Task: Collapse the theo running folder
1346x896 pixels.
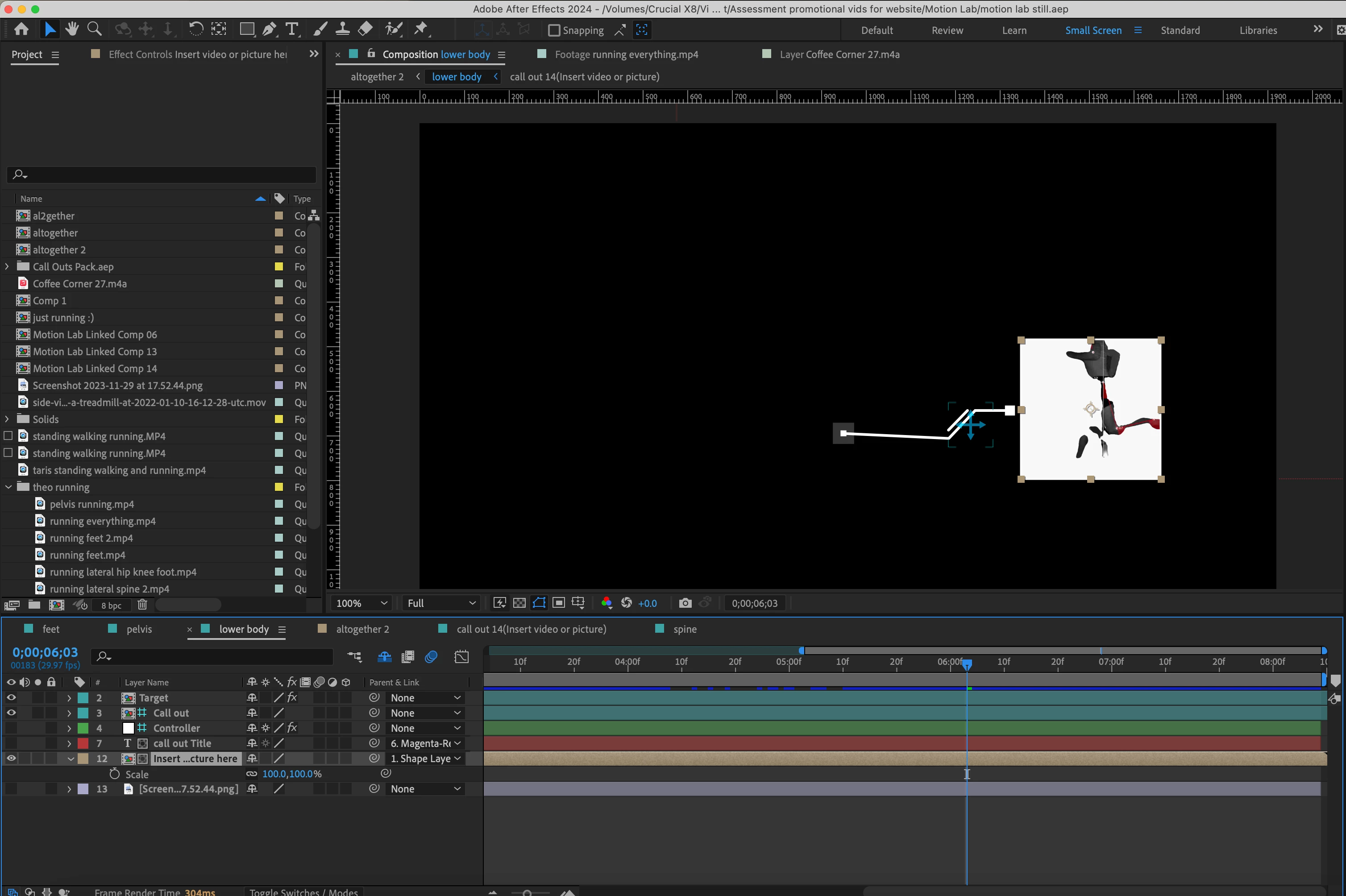Action: pyautogui.click(x=8, y=487)
